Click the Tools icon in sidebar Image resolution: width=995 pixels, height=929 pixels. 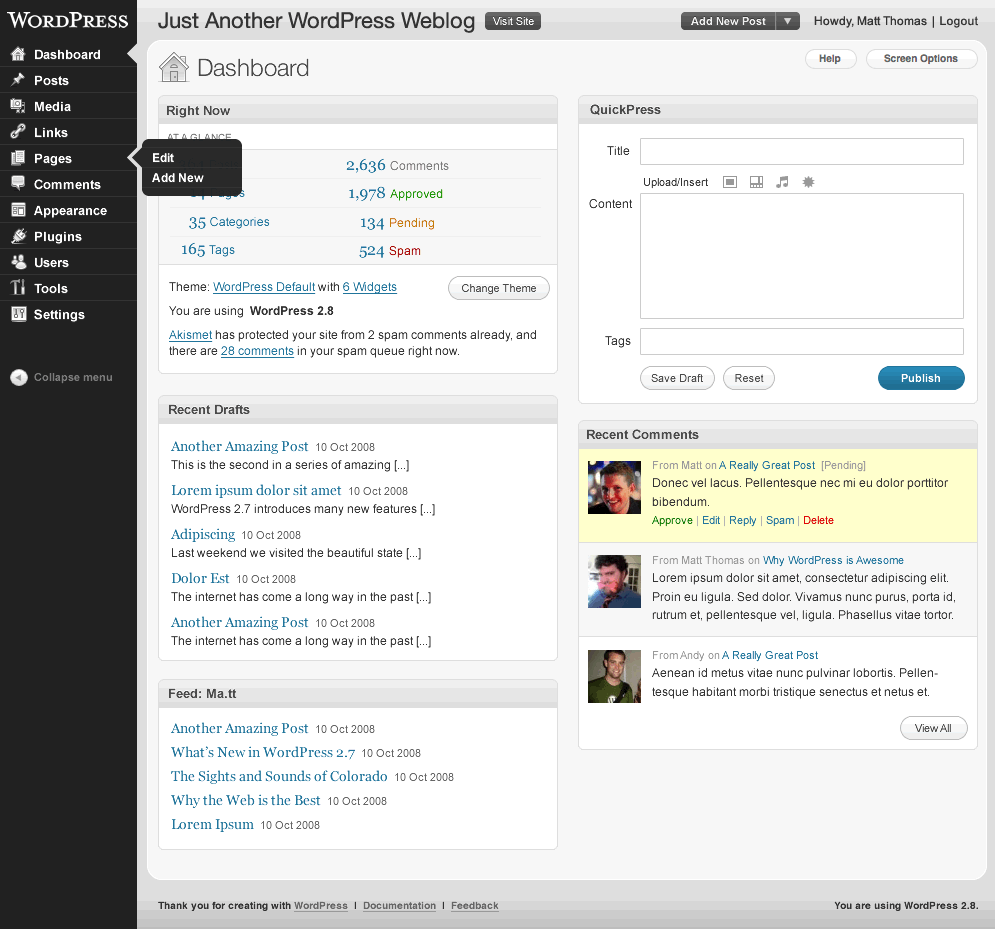18,288
